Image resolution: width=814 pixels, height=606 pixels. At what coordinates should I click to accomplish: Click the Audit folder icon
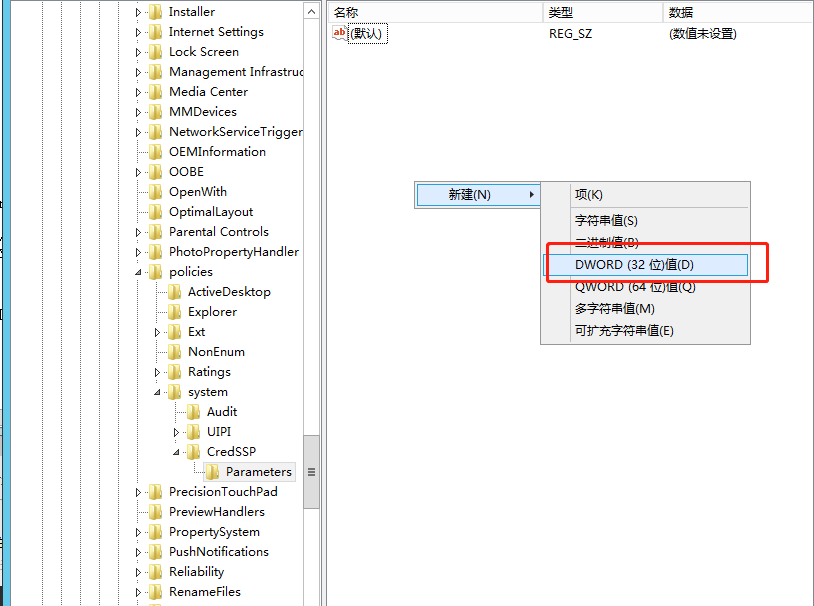click(x=194, y=412)
